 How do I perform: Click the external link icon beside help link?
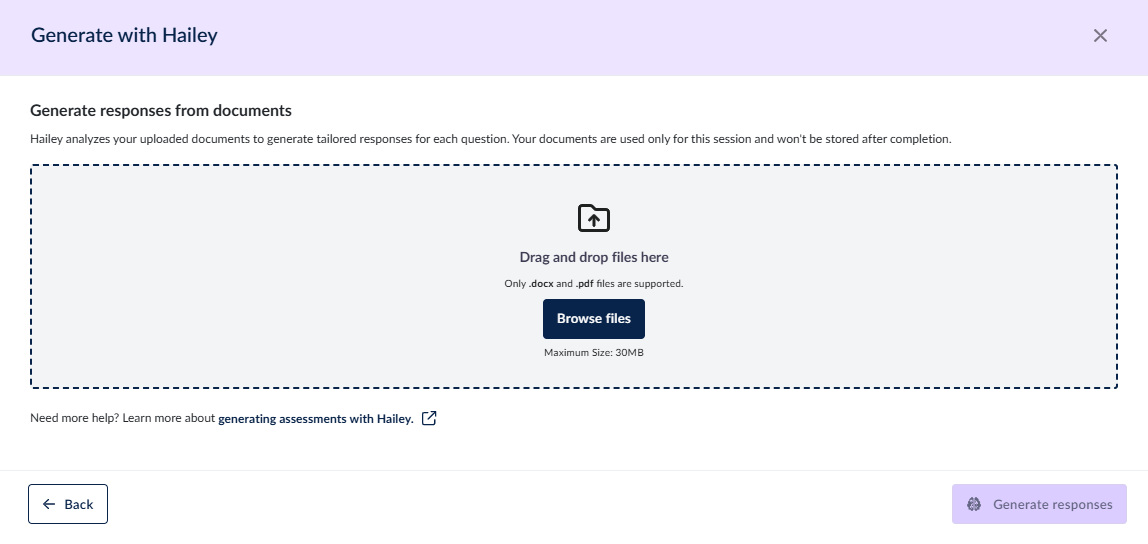[x=429, y=418]
